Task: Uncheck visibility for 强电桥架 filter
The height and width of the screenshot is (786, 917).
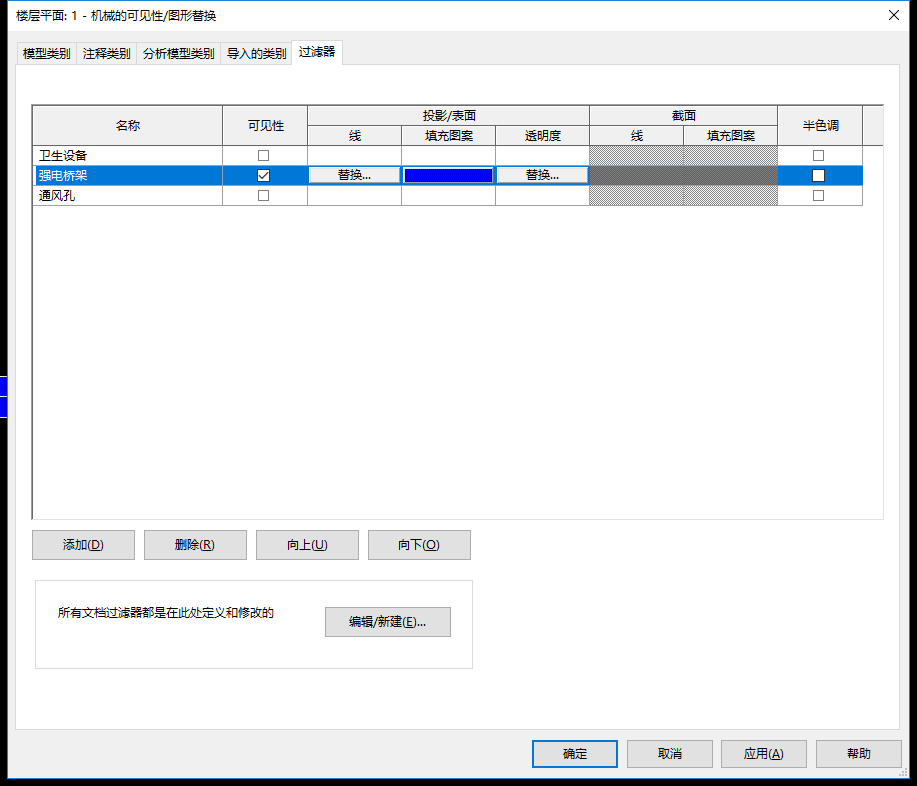Action: click(264, 175)
